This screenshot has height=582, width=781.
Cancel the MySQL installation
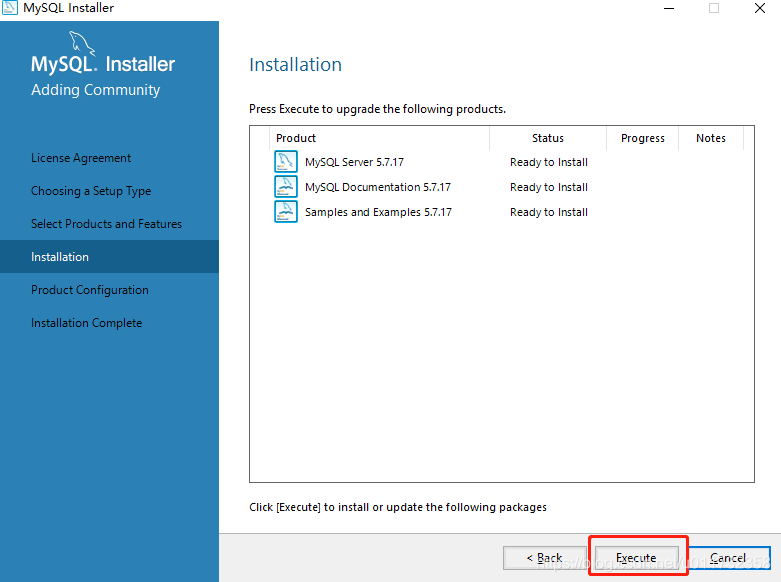728,558
